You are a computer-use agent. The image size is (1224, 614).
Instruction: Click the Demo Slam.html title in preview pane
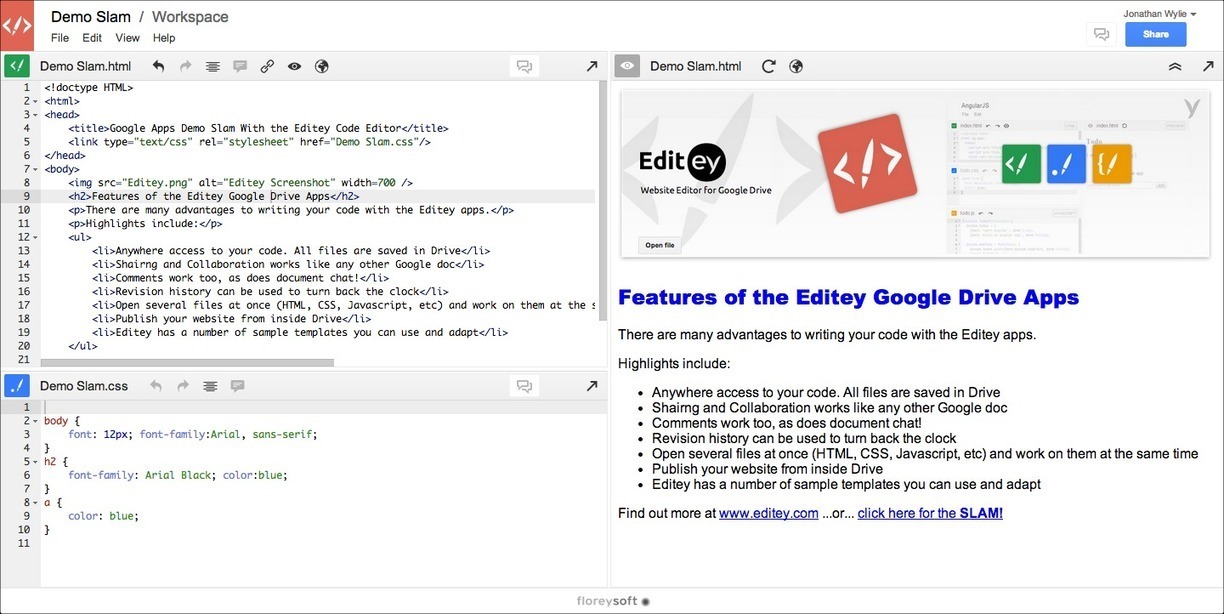click(x=696, y=67)
